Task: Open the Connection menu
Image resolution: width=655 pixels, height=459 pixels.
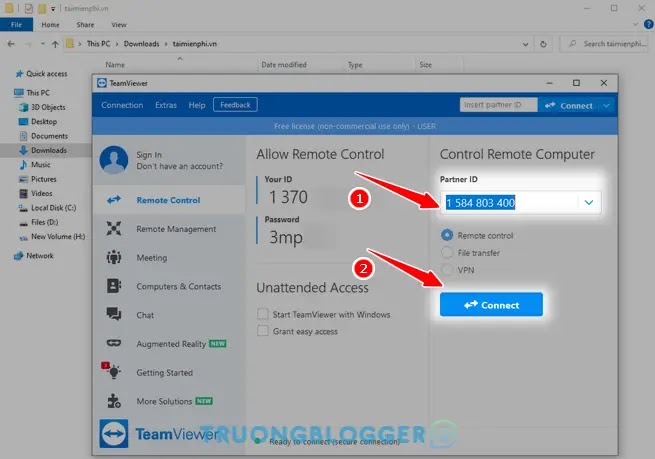Action: 122,105
